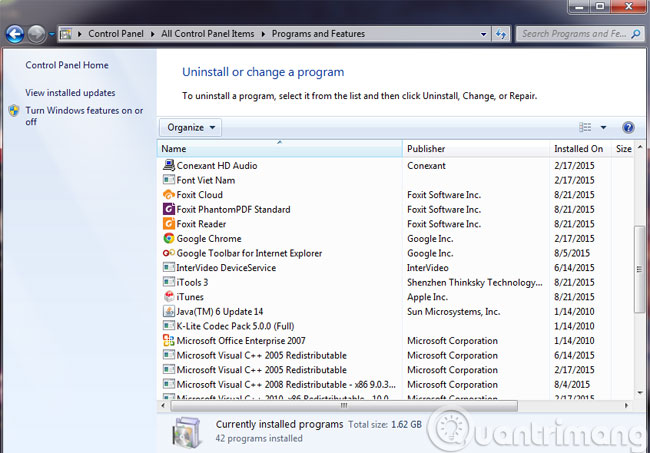Screen dimensions: 650x453
Task: Click the blue help icon
Action: coord(628,127)
